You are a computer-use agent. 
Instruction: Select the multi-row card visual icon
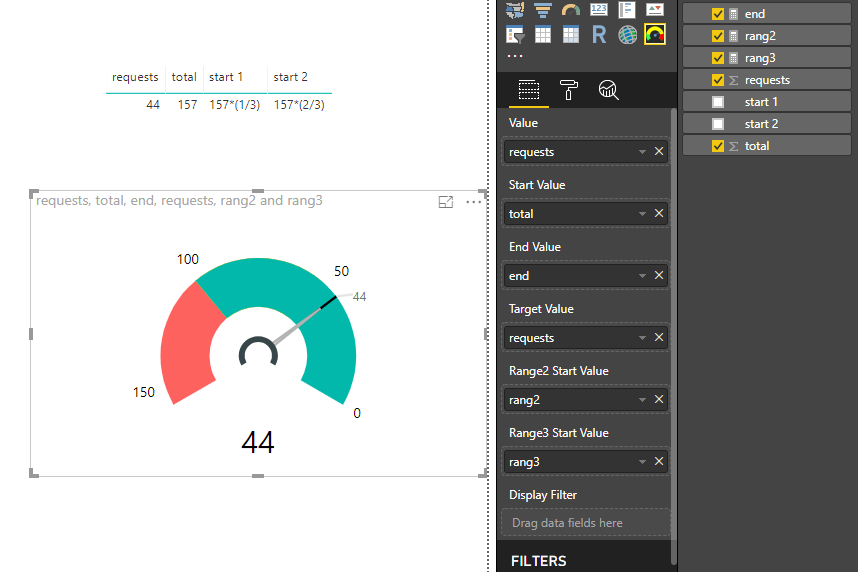click(627, 9)
